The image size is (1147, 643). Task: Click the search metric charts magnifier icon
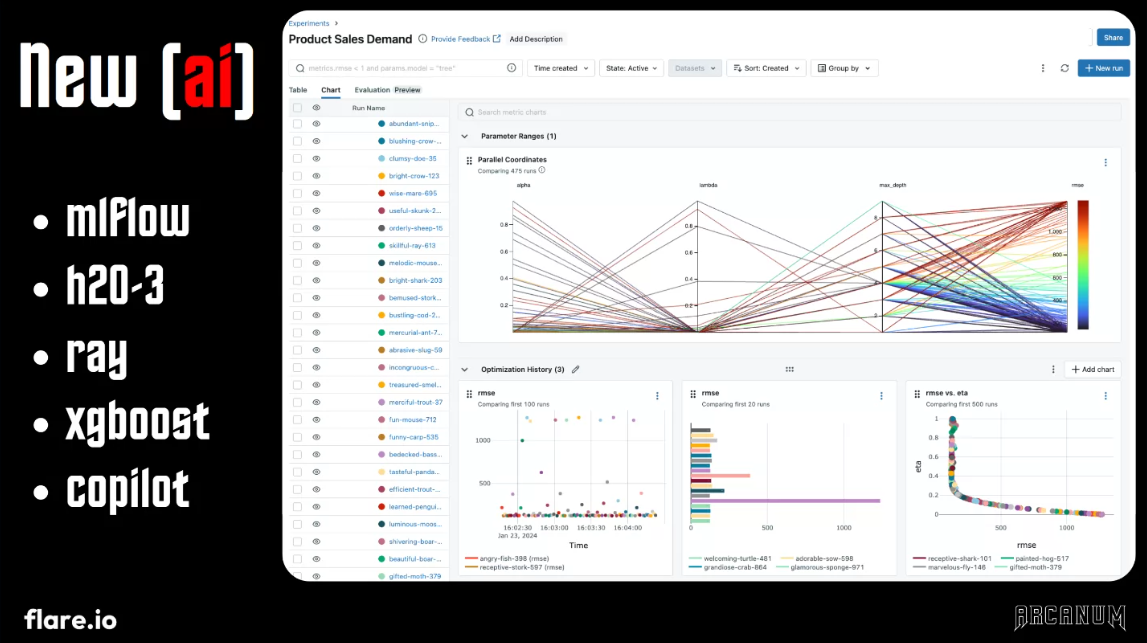(x=470, y=113)
